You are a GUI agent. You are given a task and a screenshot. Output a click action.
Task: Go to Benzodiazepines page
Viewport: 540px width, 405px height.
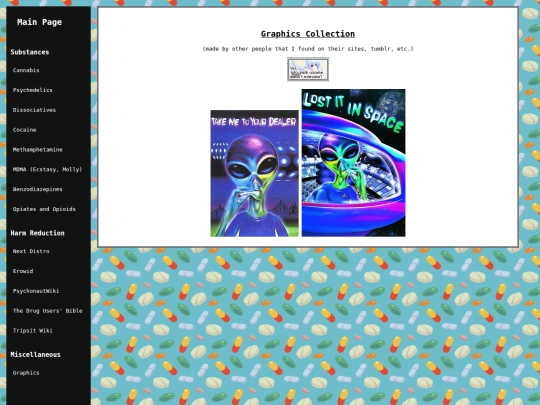[x=38, y=189]
